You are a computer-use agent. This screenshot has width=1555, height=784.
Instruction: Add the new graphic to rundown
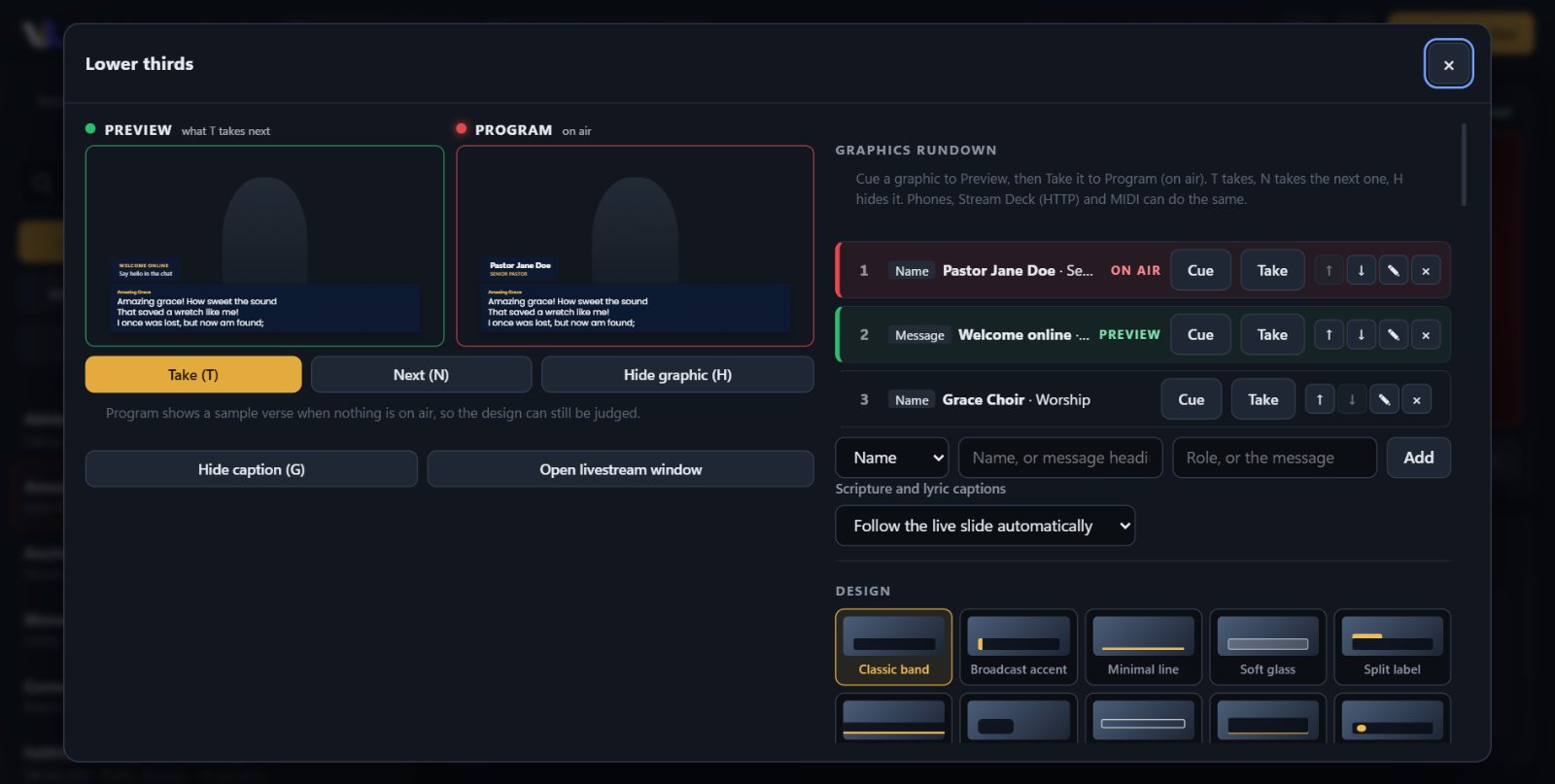[x=1419, y=458]
